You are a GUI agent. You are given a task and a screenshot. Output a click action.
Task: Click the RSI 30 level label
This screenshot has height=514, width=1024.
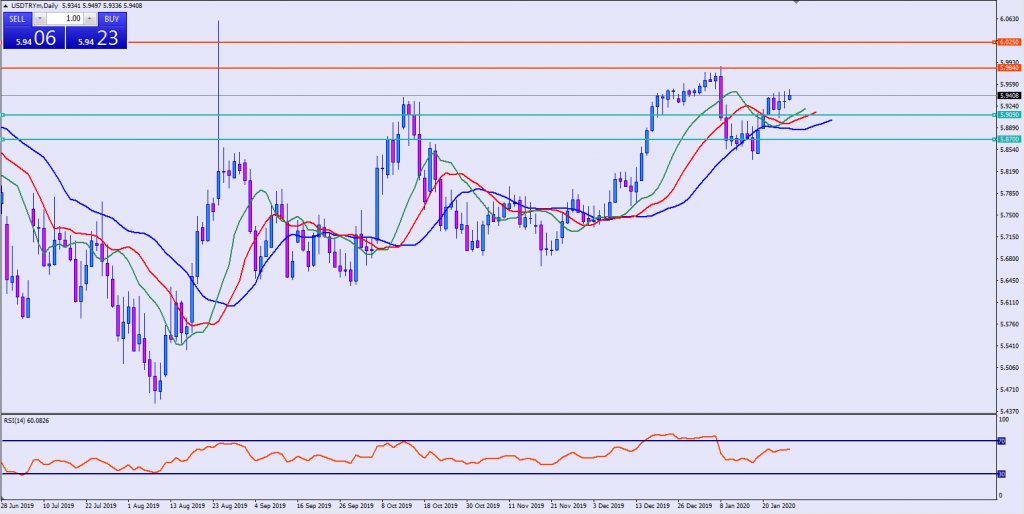(1001, 474)
